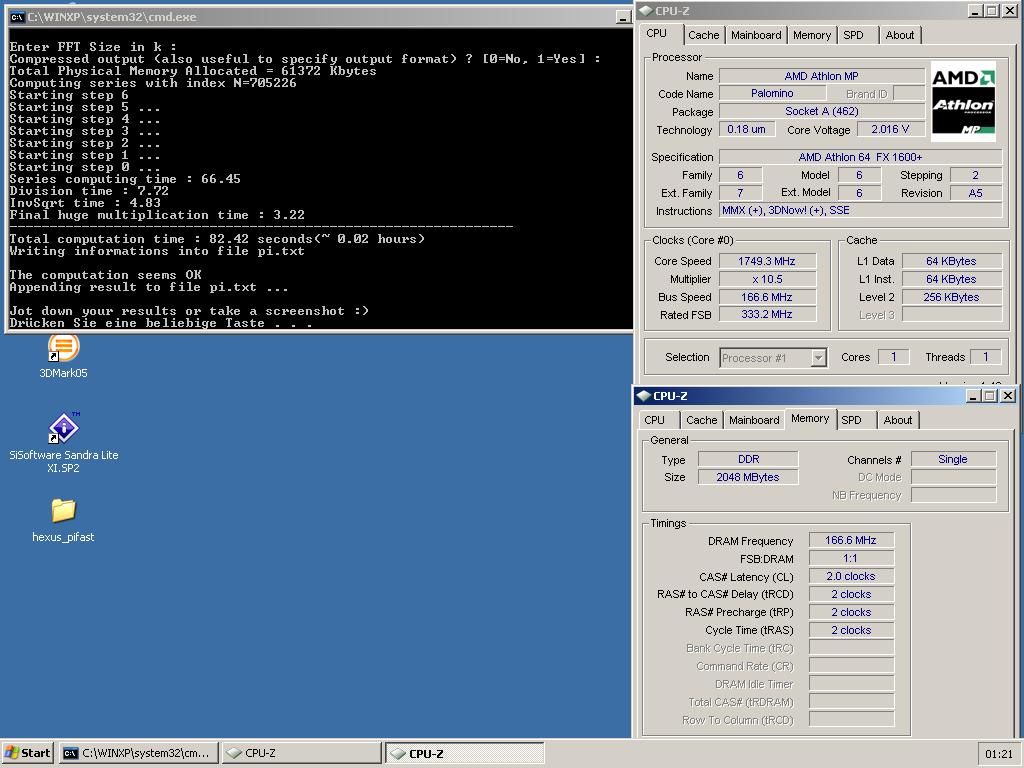Open the 3DMark05 desktop shortcut
Screen dimensions: 1024x768
63,356
